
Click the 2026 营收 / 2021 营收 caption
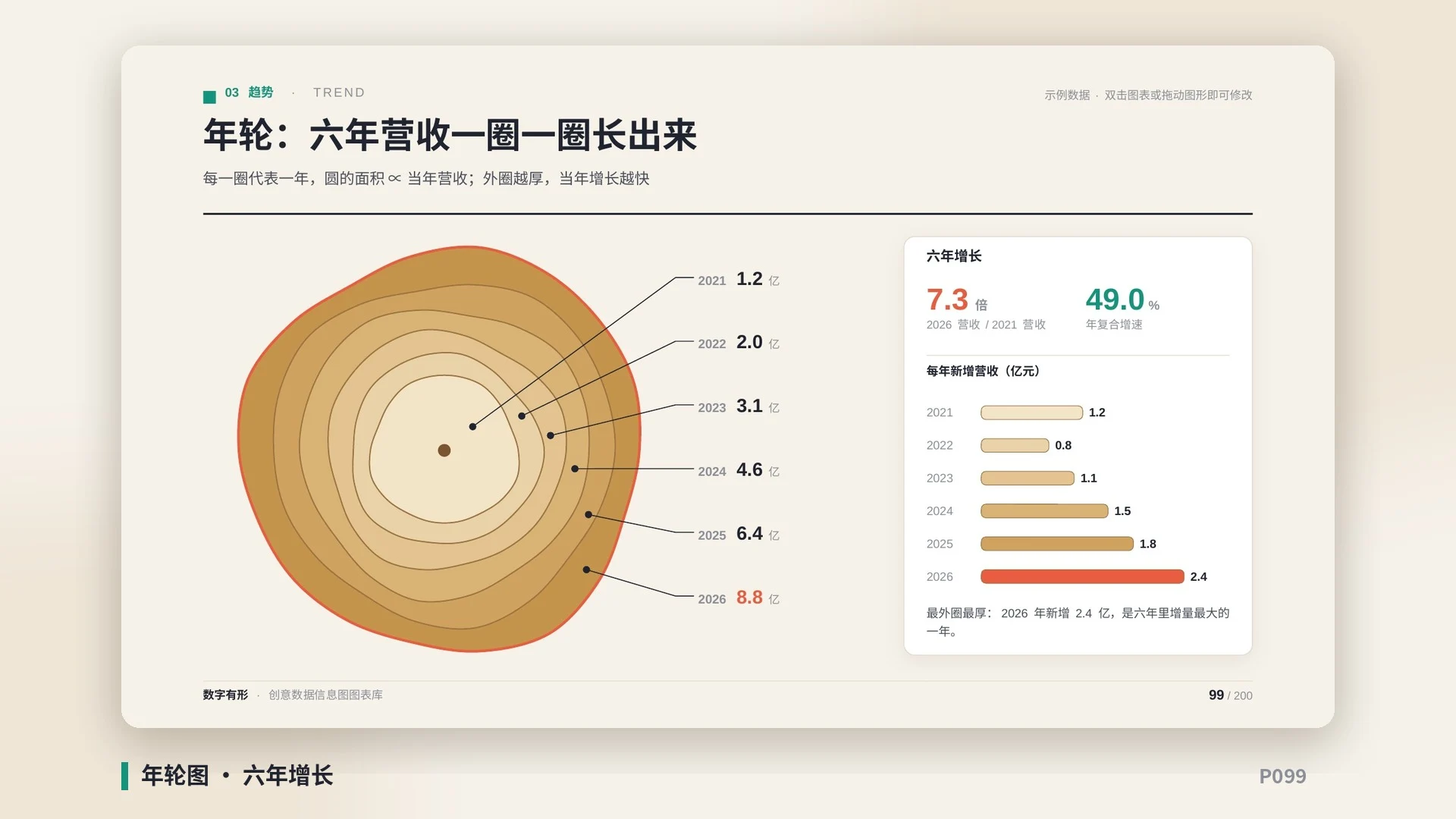[x=986, y=325]
